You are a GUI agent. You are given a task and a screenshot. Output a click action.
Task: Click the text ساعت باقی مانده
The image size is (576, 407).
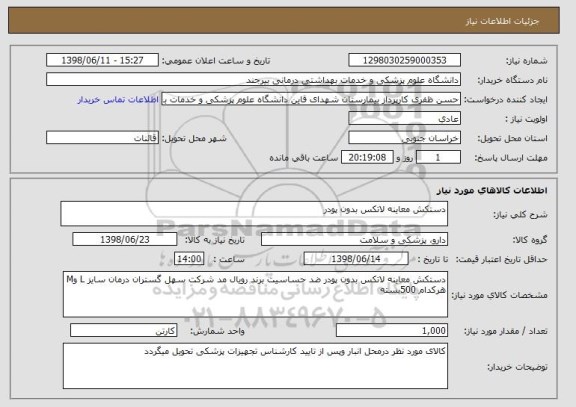click(304, 158)
